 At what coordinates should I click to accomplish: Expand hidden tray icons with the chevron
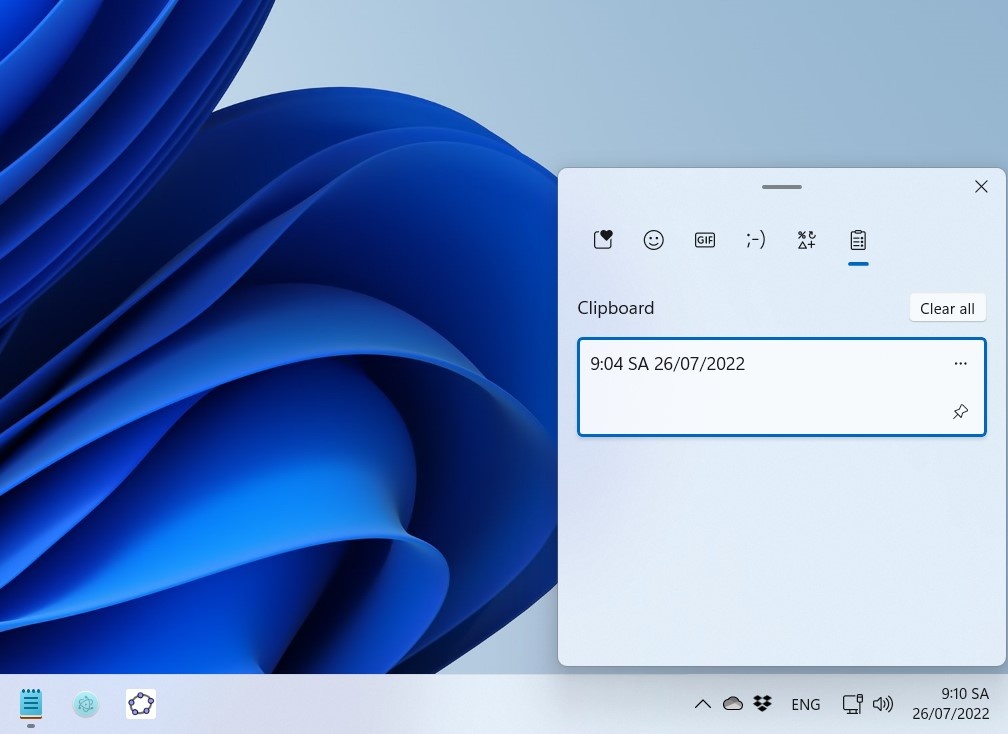click(x=703, y=704)
